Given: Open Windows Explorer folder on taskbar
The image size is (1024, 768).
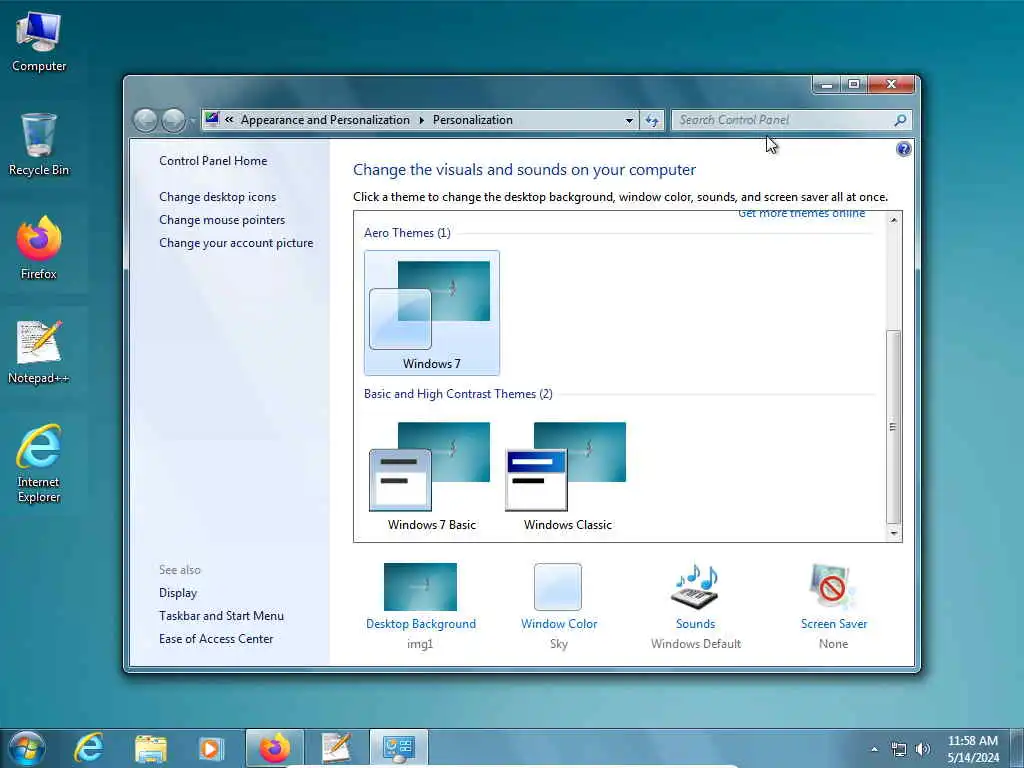Looking at the screenshot, I should [151, 748].
